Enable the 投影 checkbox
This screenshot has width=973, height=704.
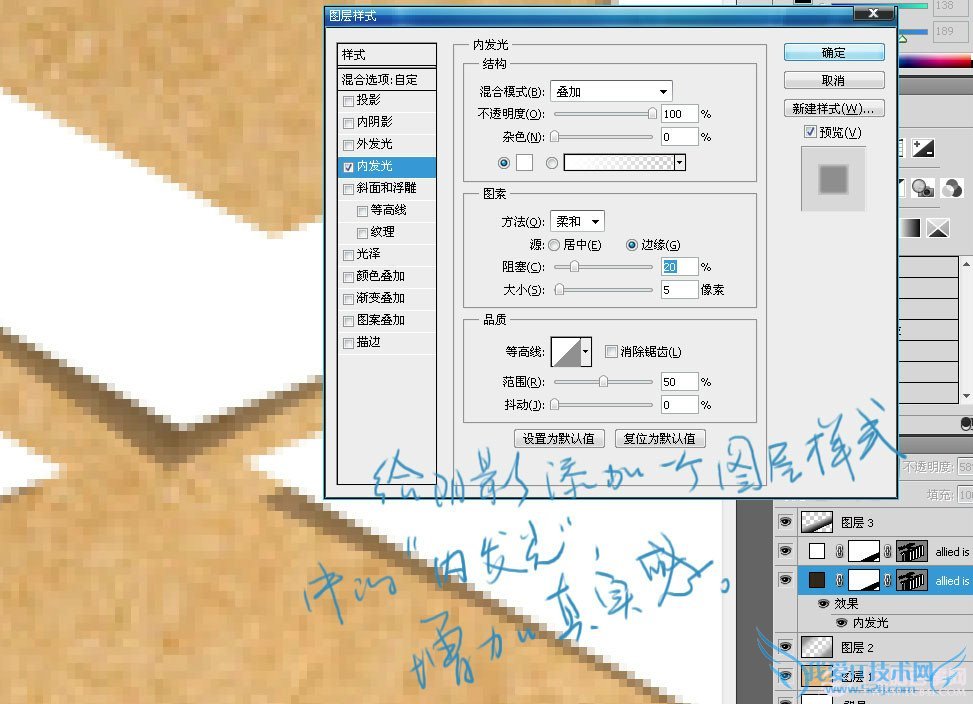(348, 100)
